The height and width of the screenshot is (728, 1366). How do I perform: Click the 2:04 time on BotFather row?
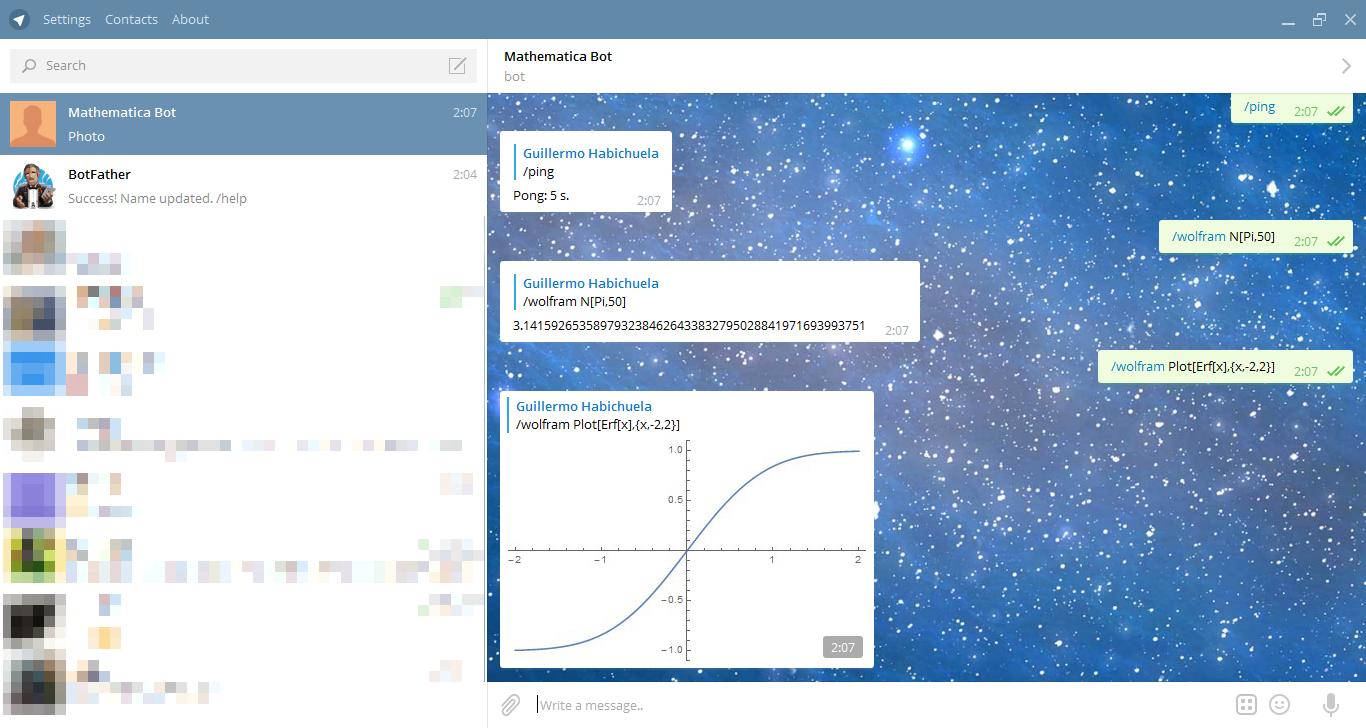464,175
